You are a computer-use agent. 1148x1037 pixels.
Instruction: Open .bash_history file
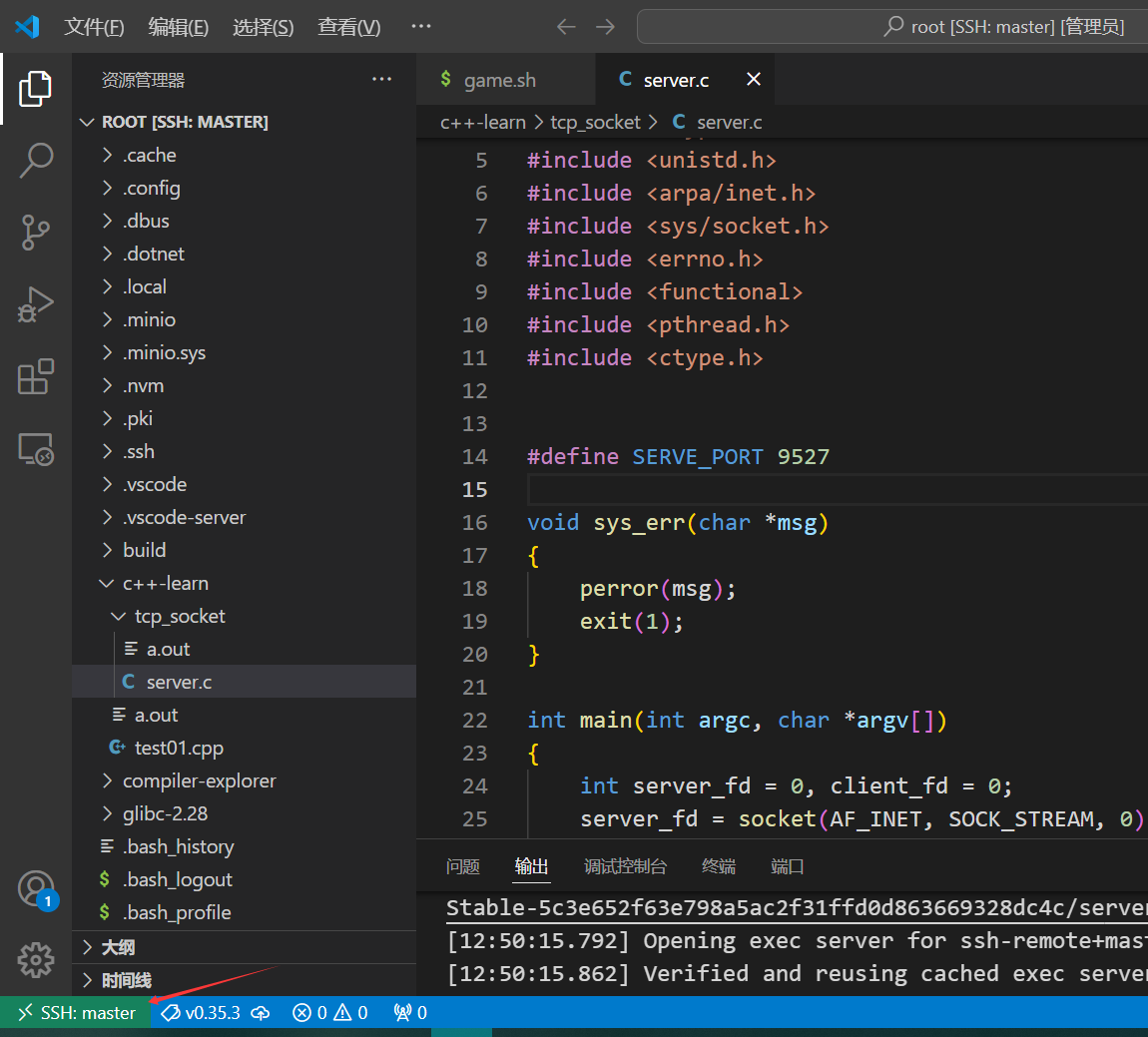click(244, 846)
